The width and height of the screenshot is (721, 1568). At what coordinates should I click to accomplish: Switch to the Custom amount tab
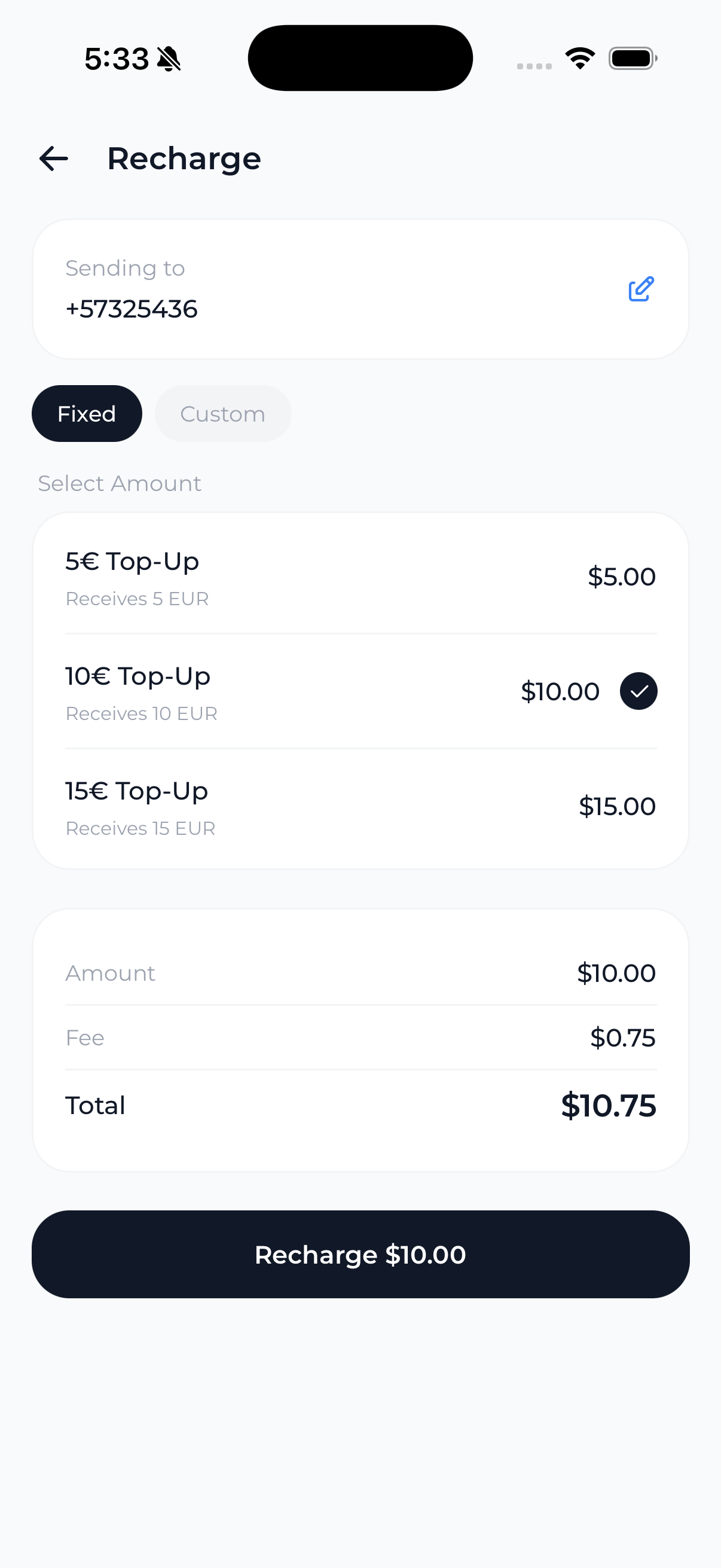(x=222, y=414)
